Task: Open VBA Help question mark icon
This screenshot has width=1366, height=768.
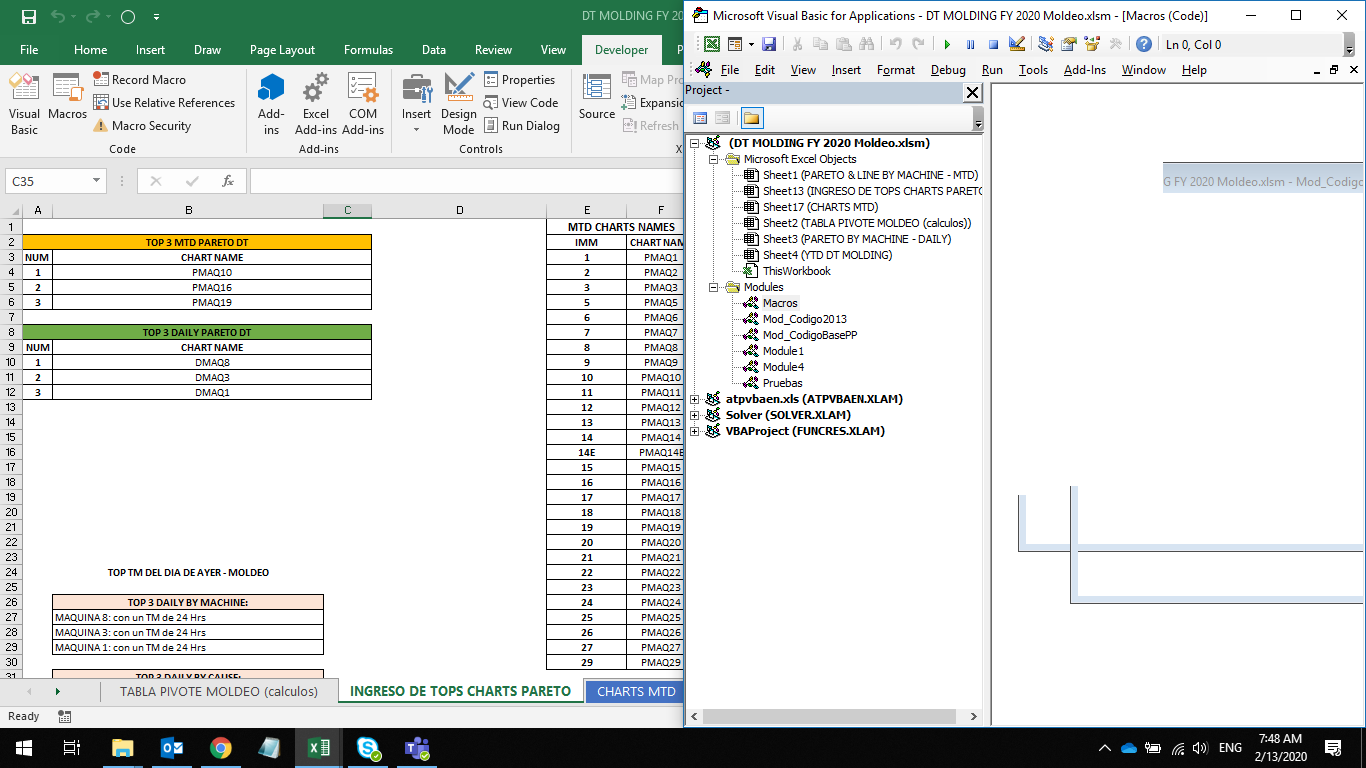Action: pos(1143,44)
